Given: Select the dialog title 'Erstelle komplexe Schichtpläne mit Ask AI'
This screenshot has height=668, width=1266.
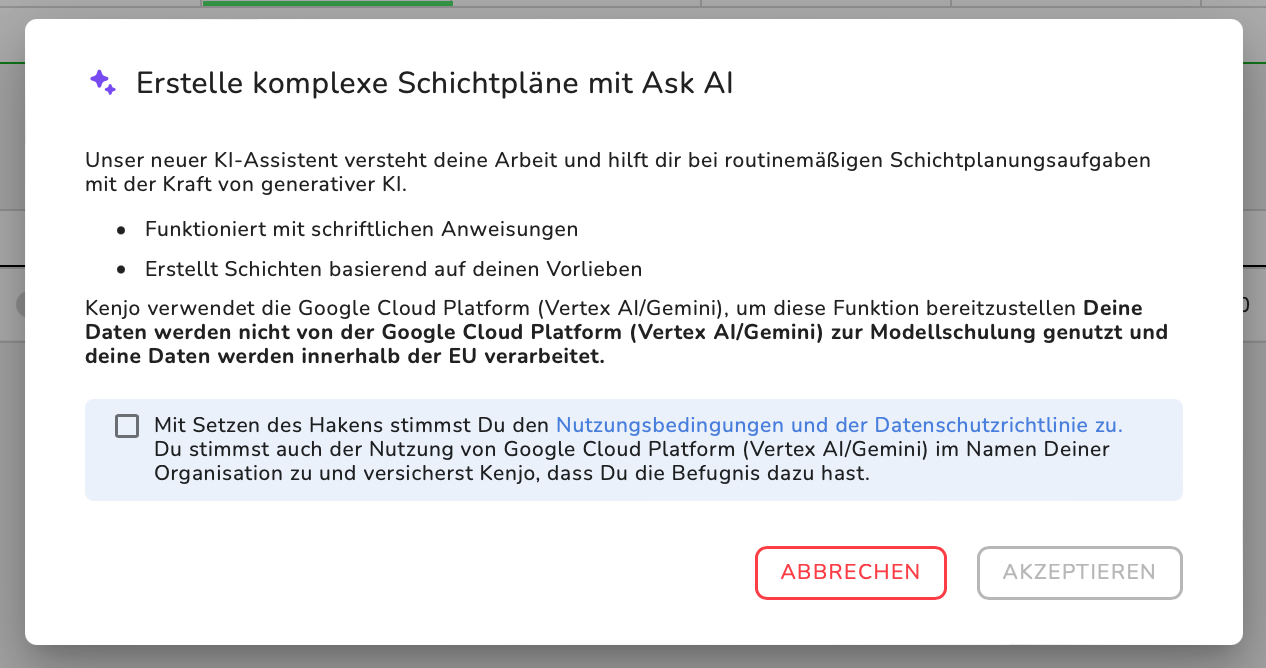Looking at the screenshot, I should coord(435,84).
